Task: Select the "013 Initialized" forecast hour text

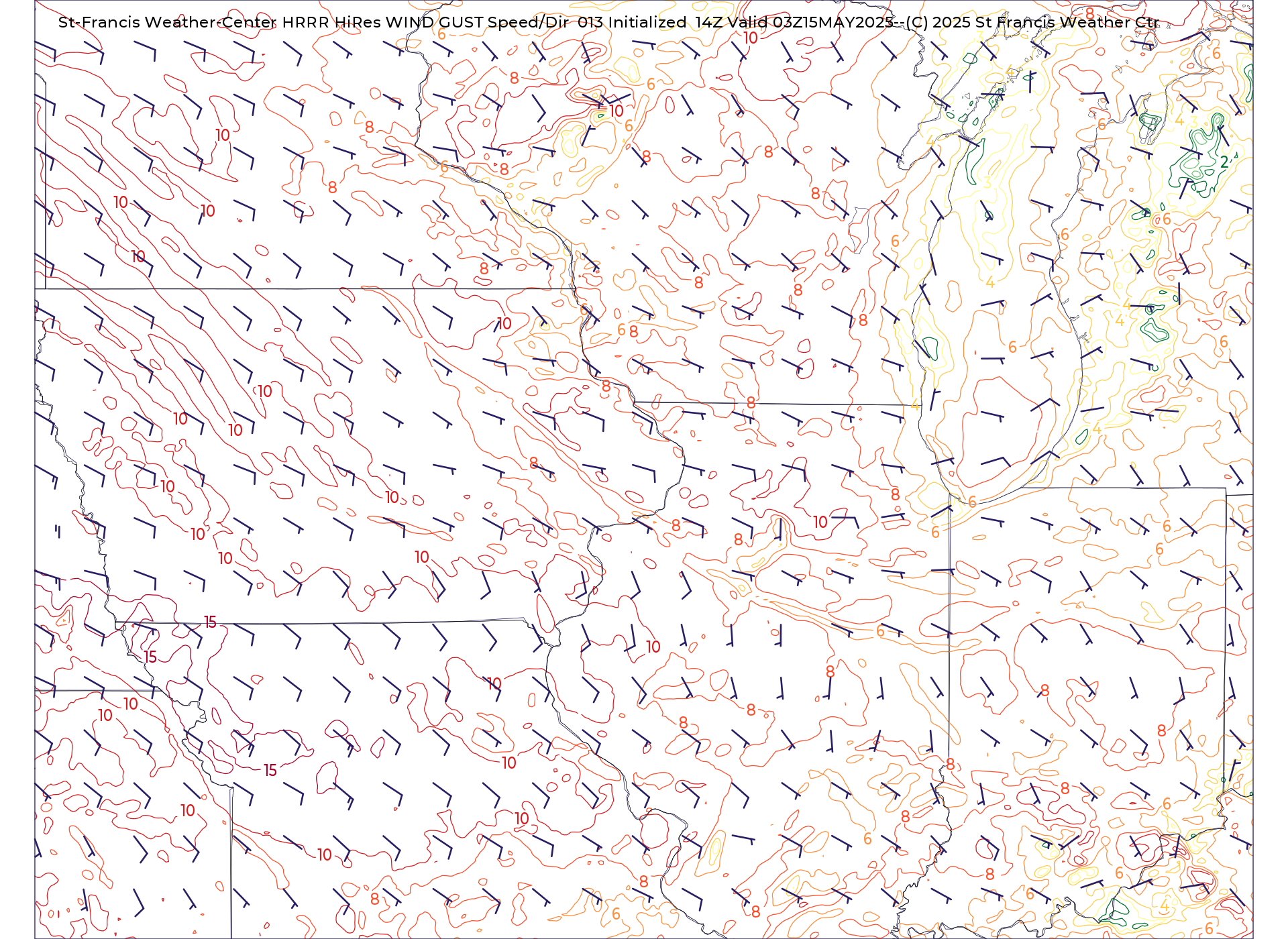Action: pyautogui.click(x=632, y=22)
